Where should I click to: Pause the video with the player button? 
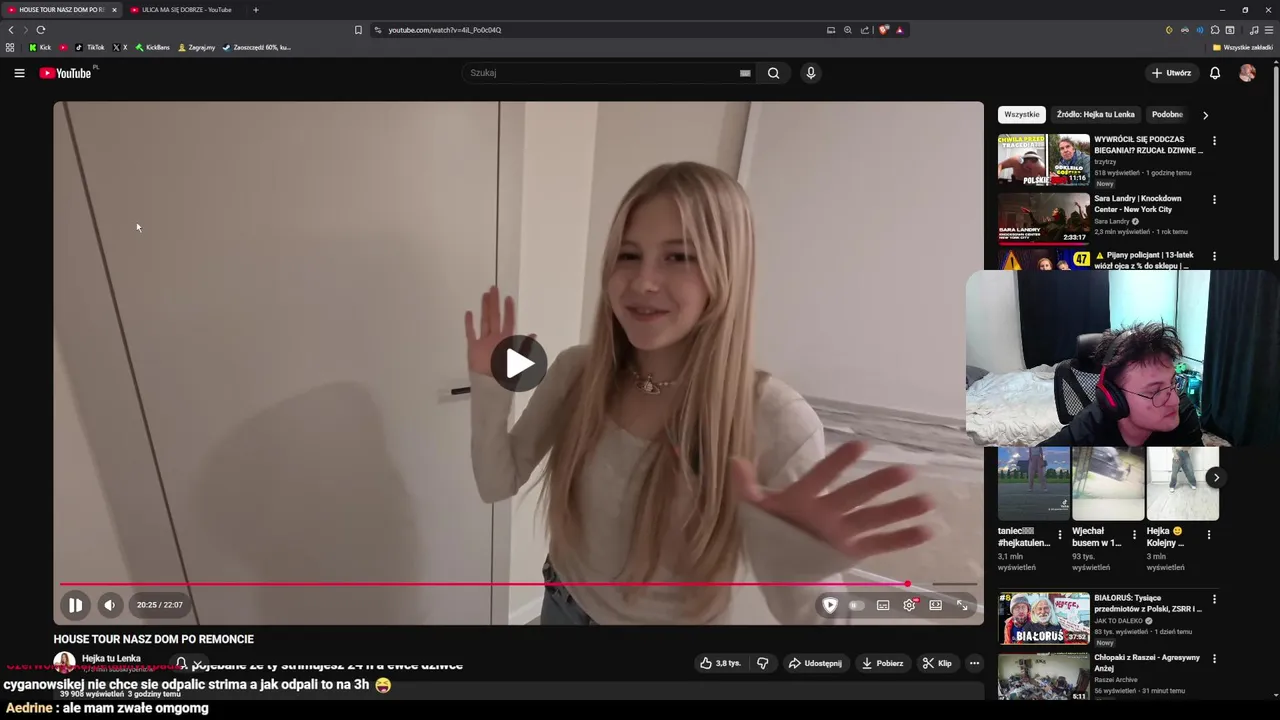tap(75, 605)
